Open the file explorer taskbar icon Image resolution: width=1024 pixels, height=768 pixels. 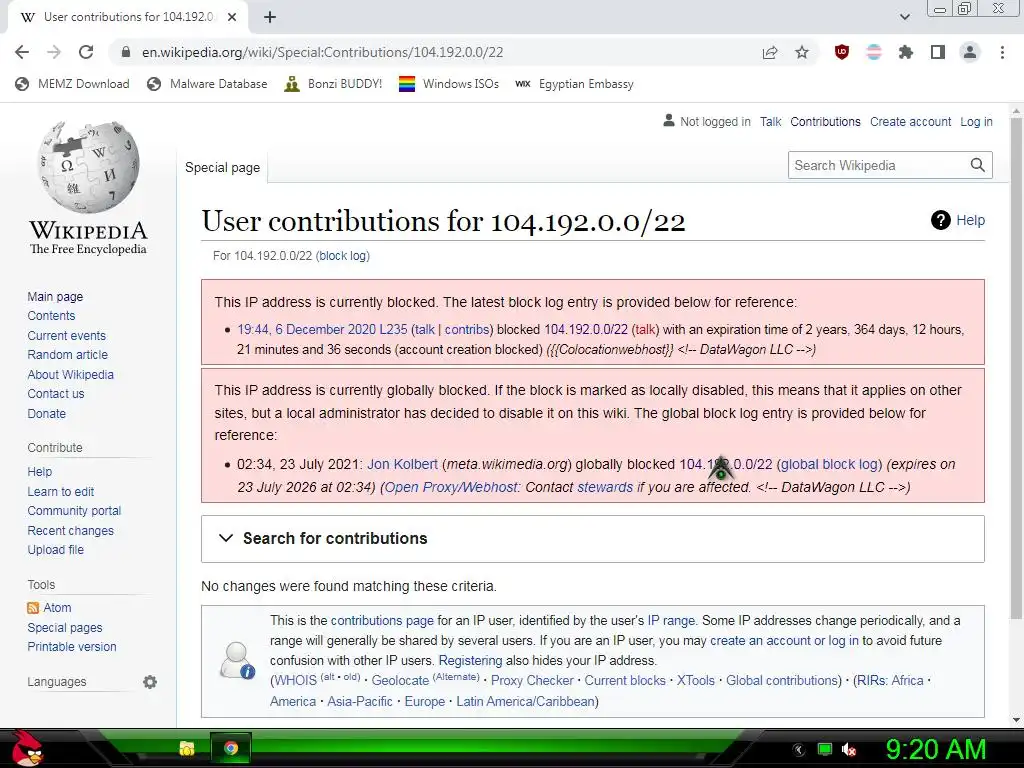187,748
